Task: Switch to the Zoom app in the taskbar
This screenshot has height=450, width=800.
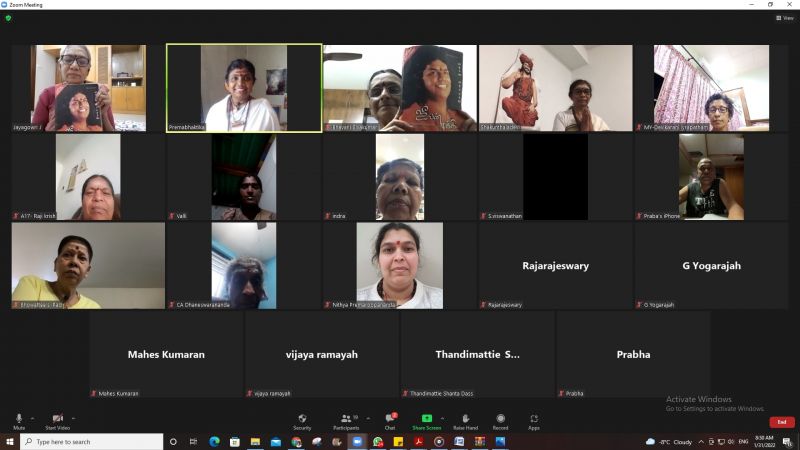Action: point(357,441)
